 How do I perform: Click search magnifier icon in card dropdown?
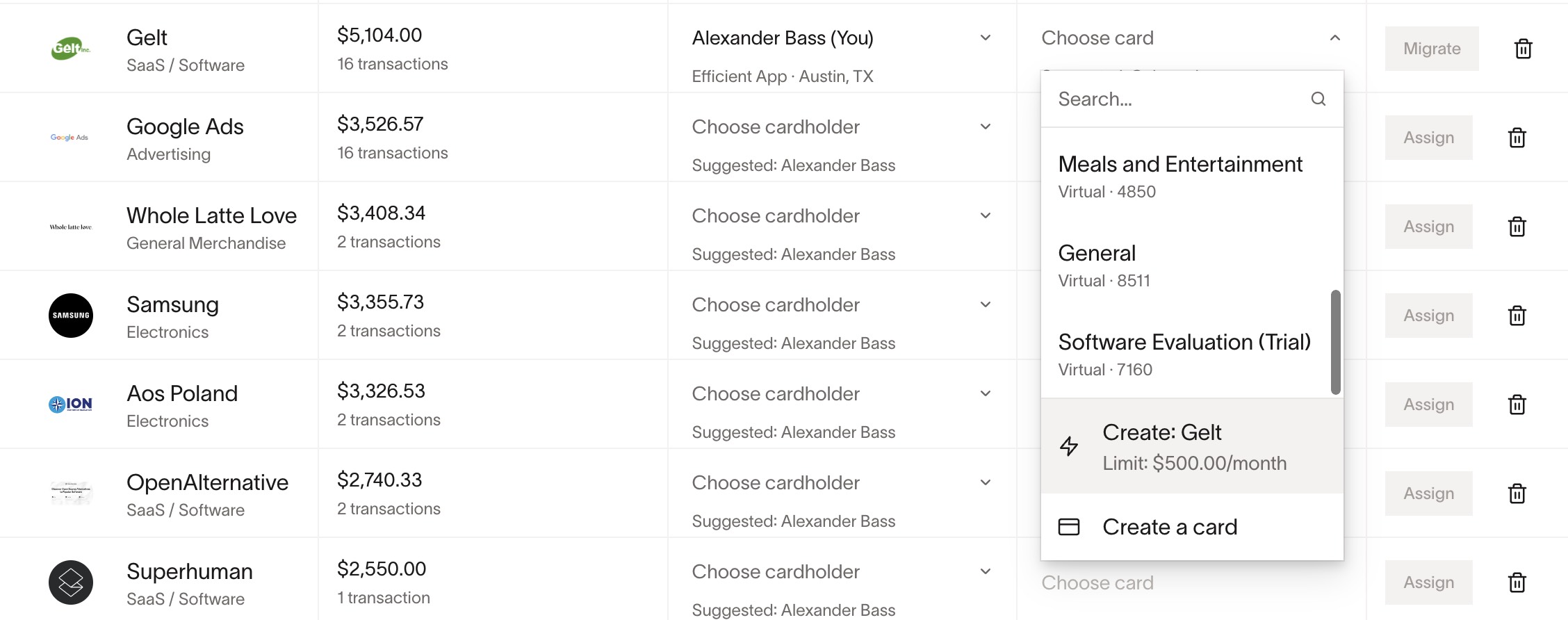click(1318, 99)
